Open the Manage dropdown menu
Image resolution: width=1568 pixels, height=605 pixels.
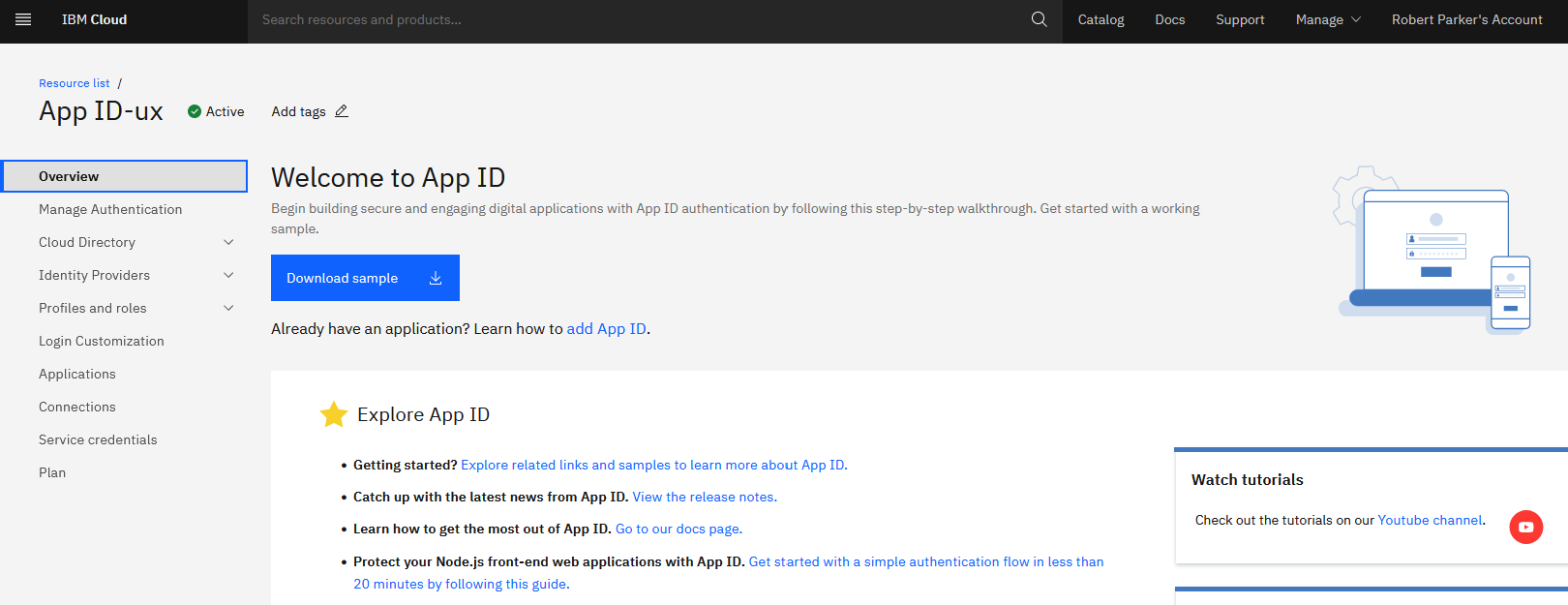1328,19
